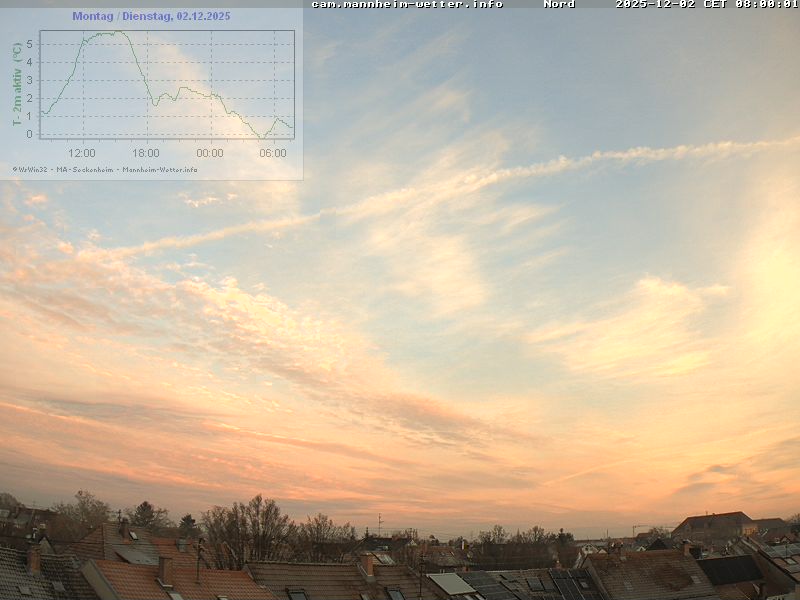Viewport: 800px width, 600px height.
Task: Click the 2025-12-02 date in the timestamp
Action: click(654, 4)
